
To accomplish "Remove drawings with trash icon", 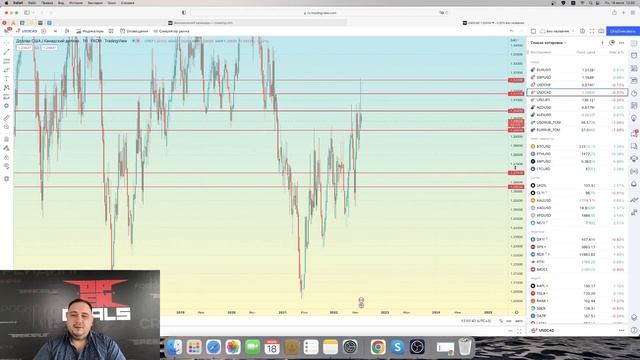I will pyautogui.click(x=7, y=178).
